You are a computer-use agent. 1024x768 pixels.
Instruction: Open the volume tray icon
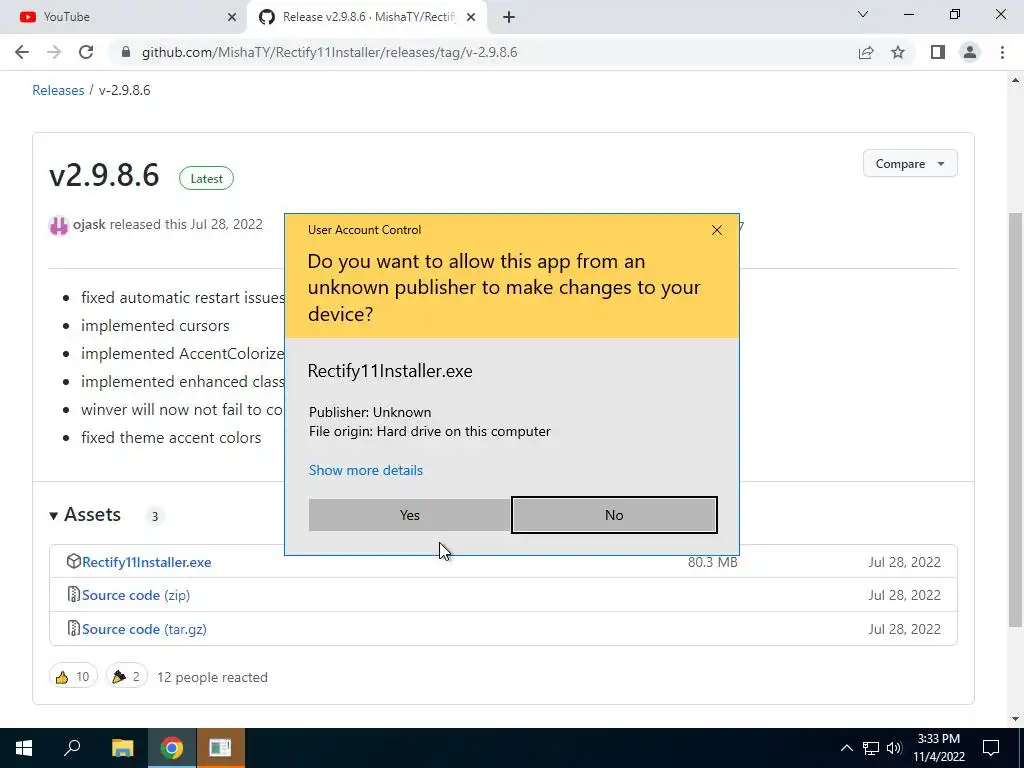pos(894,748)
